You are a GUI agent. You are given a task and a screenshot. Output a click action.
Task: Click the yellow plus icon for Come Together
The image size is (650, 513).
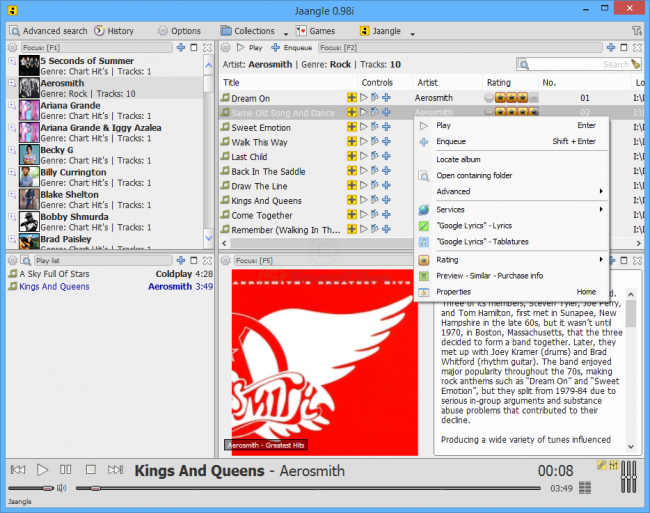coord(352,215)
